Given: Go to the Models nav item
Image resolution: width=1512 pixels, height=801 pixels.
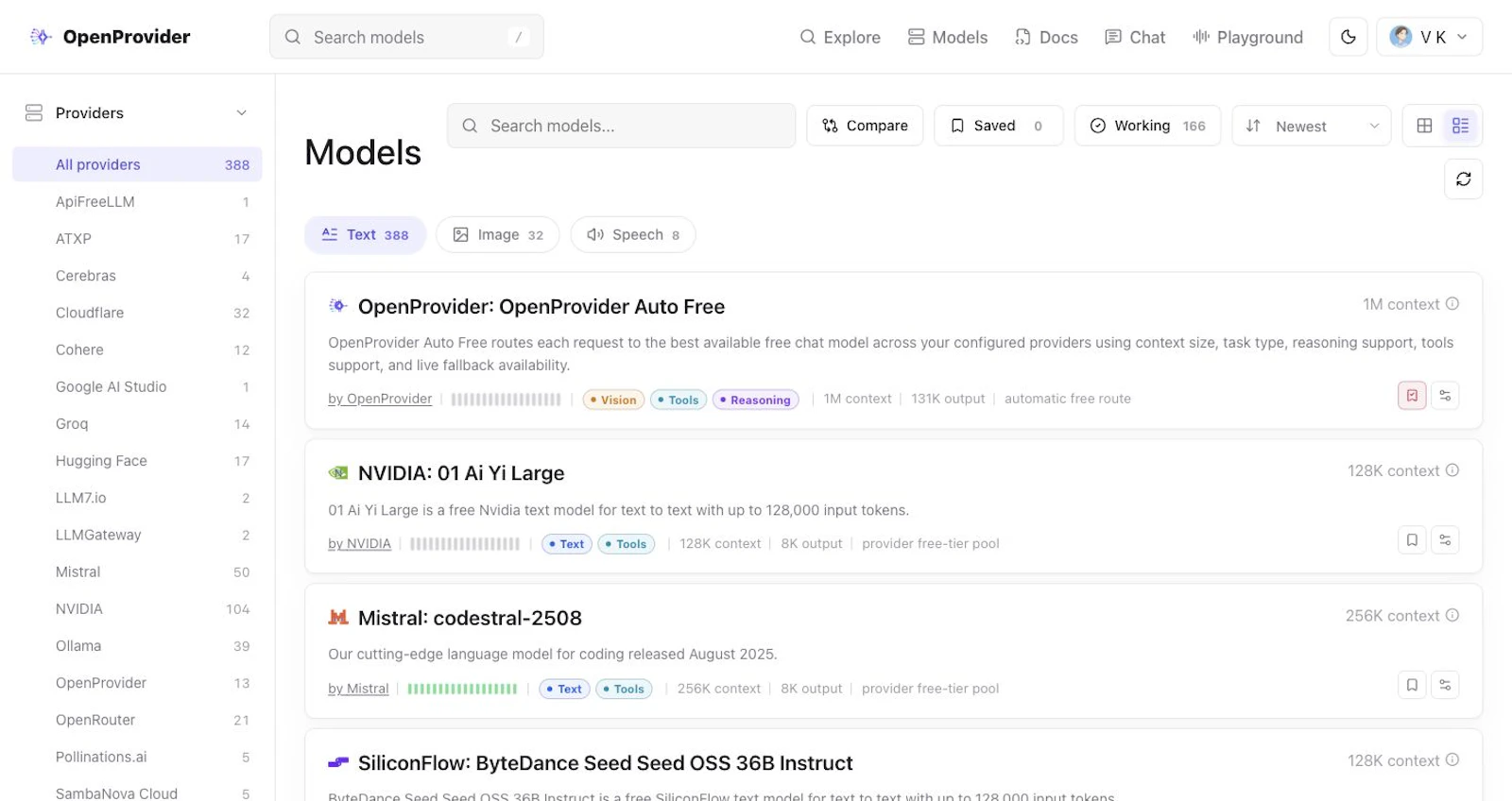Looking at the screenshot, I should click(948, 37).
